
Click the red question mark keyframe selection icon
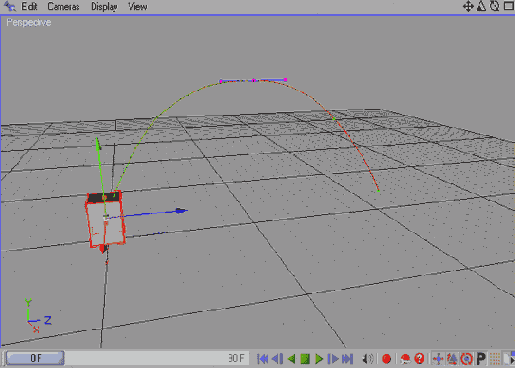419,359
